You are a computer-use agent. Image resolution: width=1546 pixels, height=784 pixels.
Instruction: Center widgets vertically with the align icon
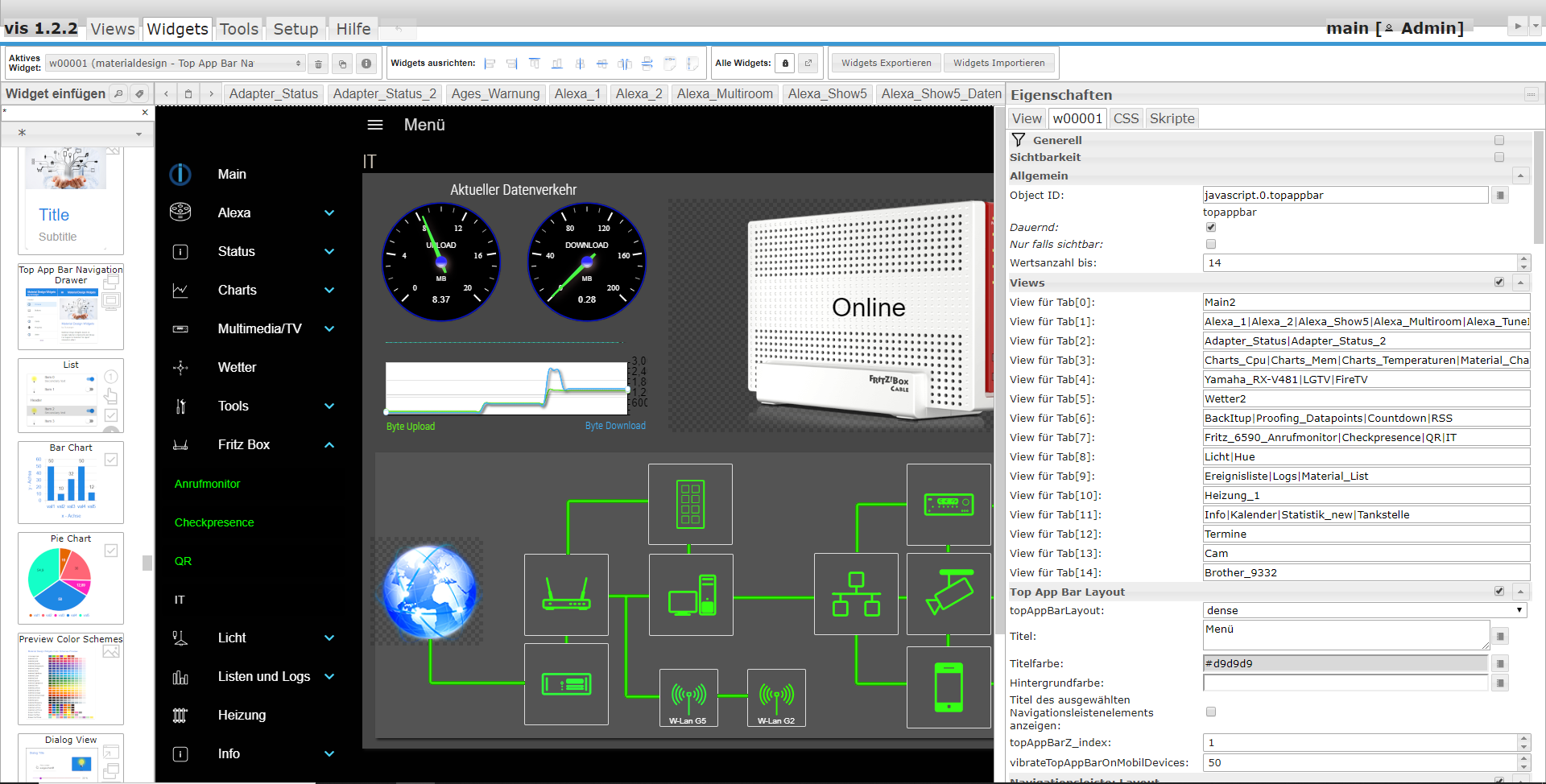pos(580,64)
